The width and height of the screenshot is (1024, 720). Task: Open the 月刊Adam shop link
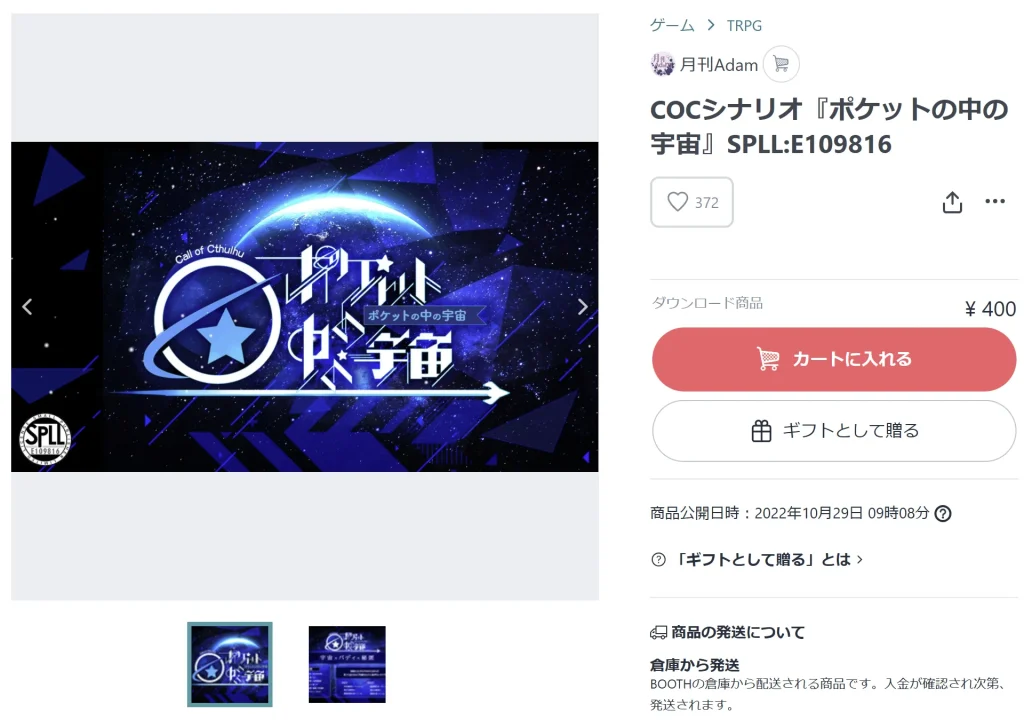click(x=718, y=65)
